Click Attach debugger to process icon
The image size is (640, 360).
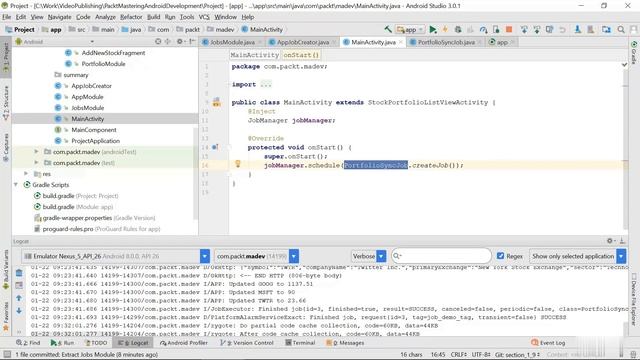tap(496, 29)
